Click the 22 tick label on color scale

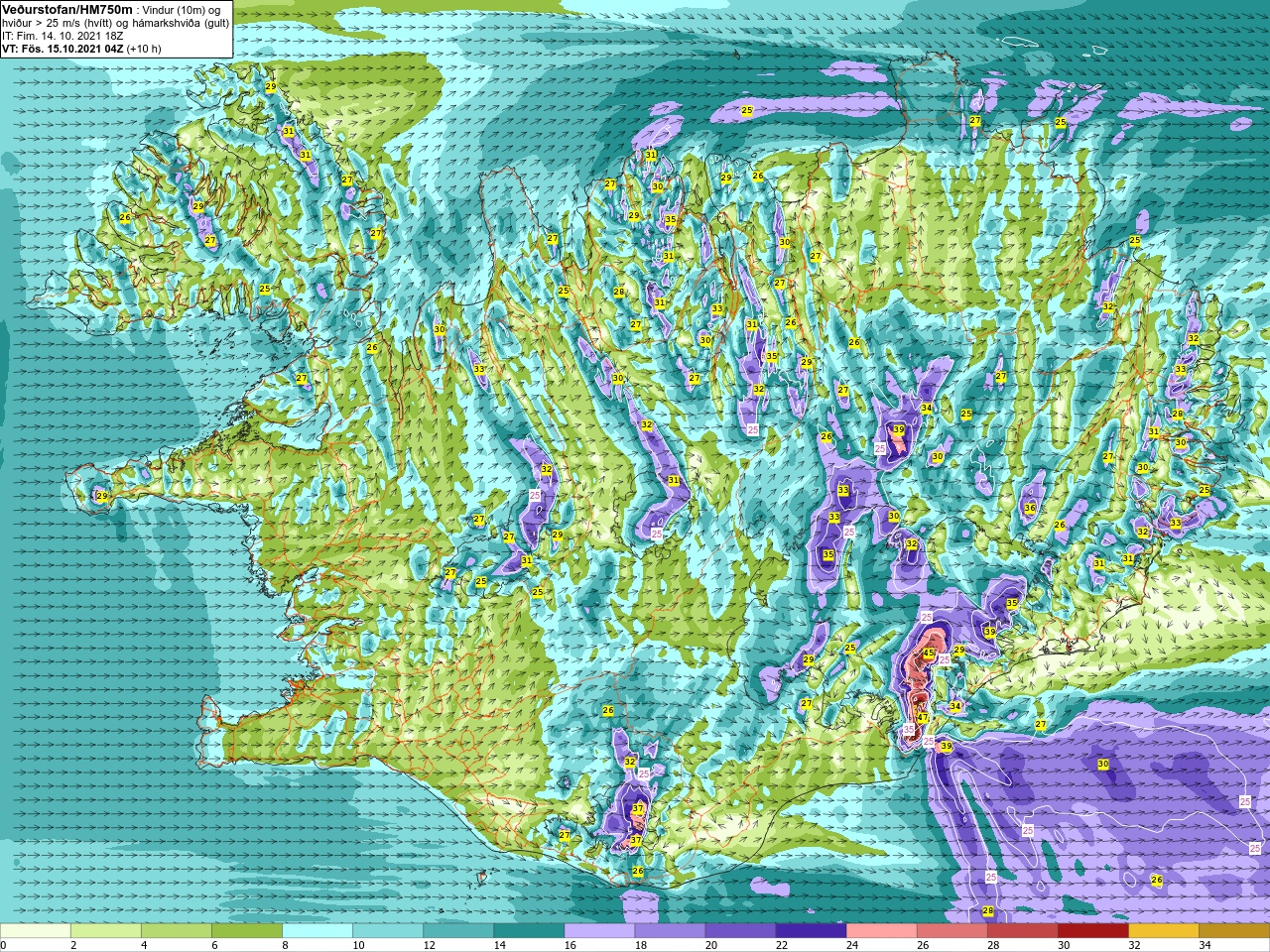click(x=782, y=945)
